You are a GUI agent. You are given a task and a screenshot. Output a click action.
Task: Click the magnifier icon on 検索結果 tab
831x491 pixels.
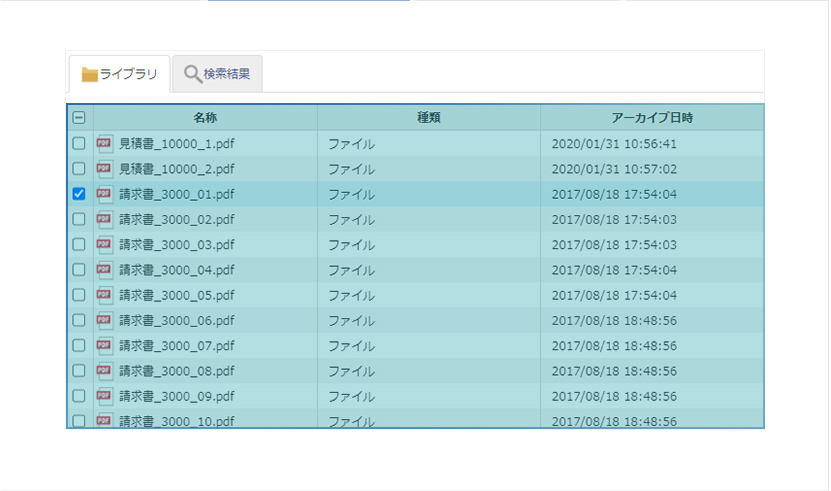click(x=192, y=74)
